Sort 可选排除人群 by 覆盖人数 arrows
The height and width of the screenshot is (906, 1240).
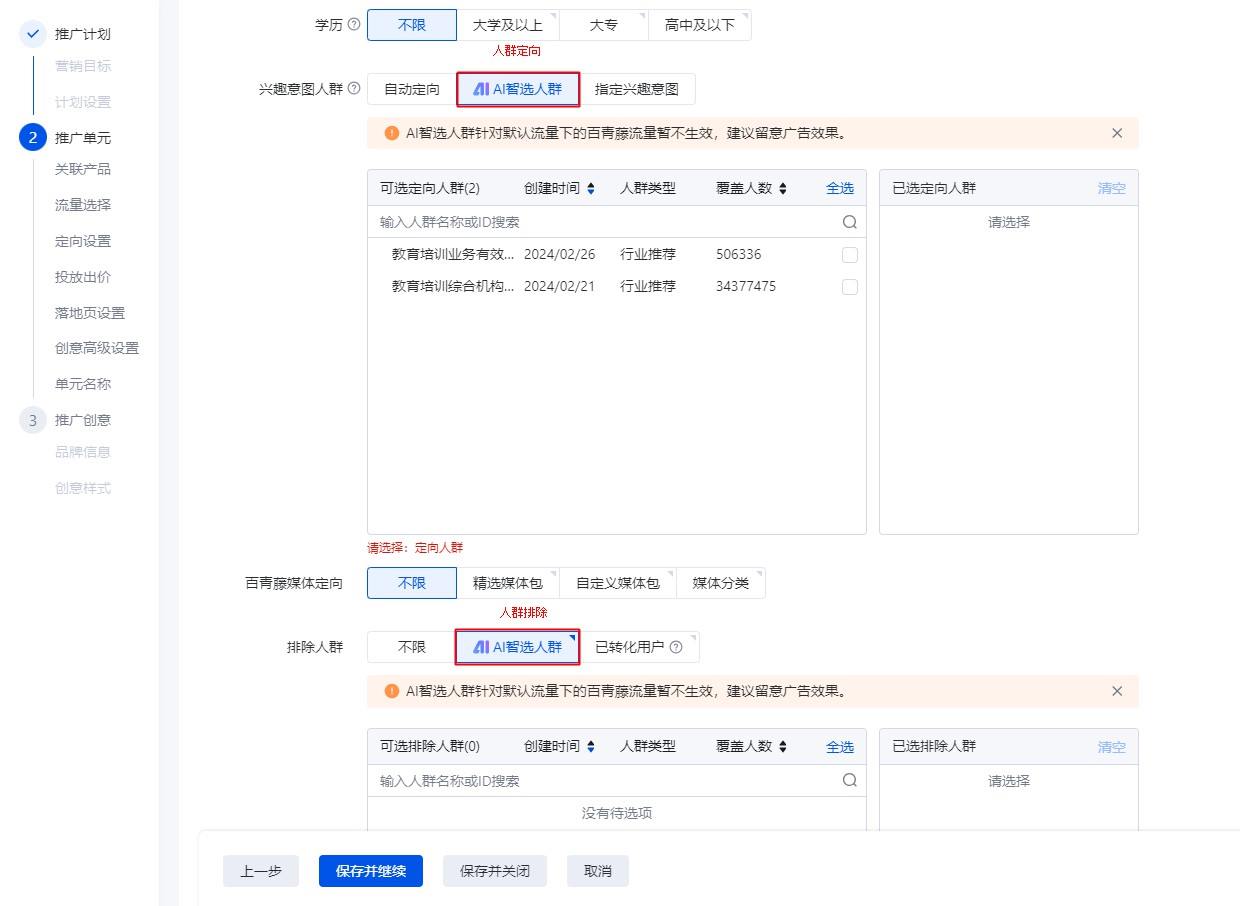coord(783,747)
